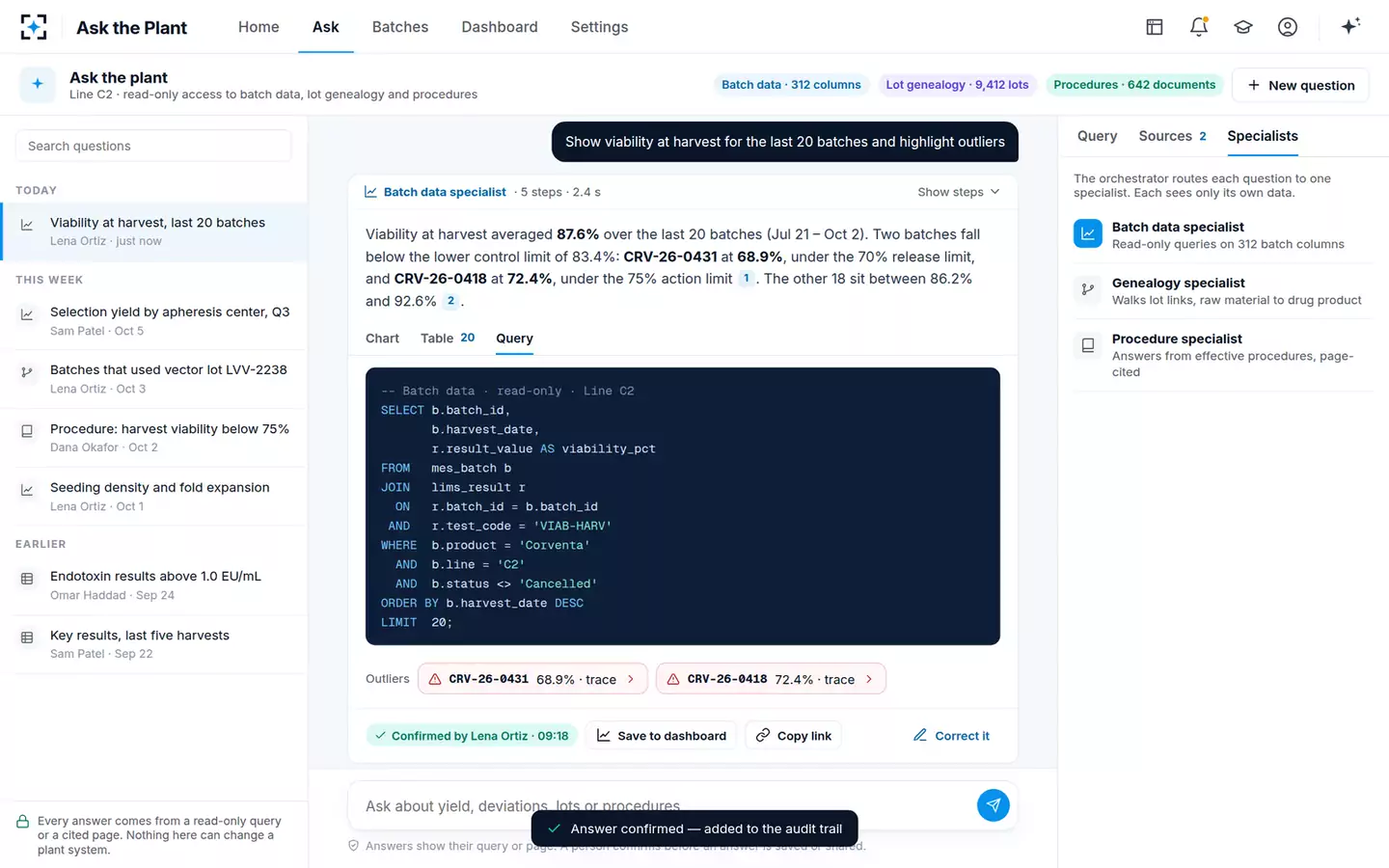Switch to the Table 20 tab
Viewport: 1389px width, 868px height.
[448, 339]
